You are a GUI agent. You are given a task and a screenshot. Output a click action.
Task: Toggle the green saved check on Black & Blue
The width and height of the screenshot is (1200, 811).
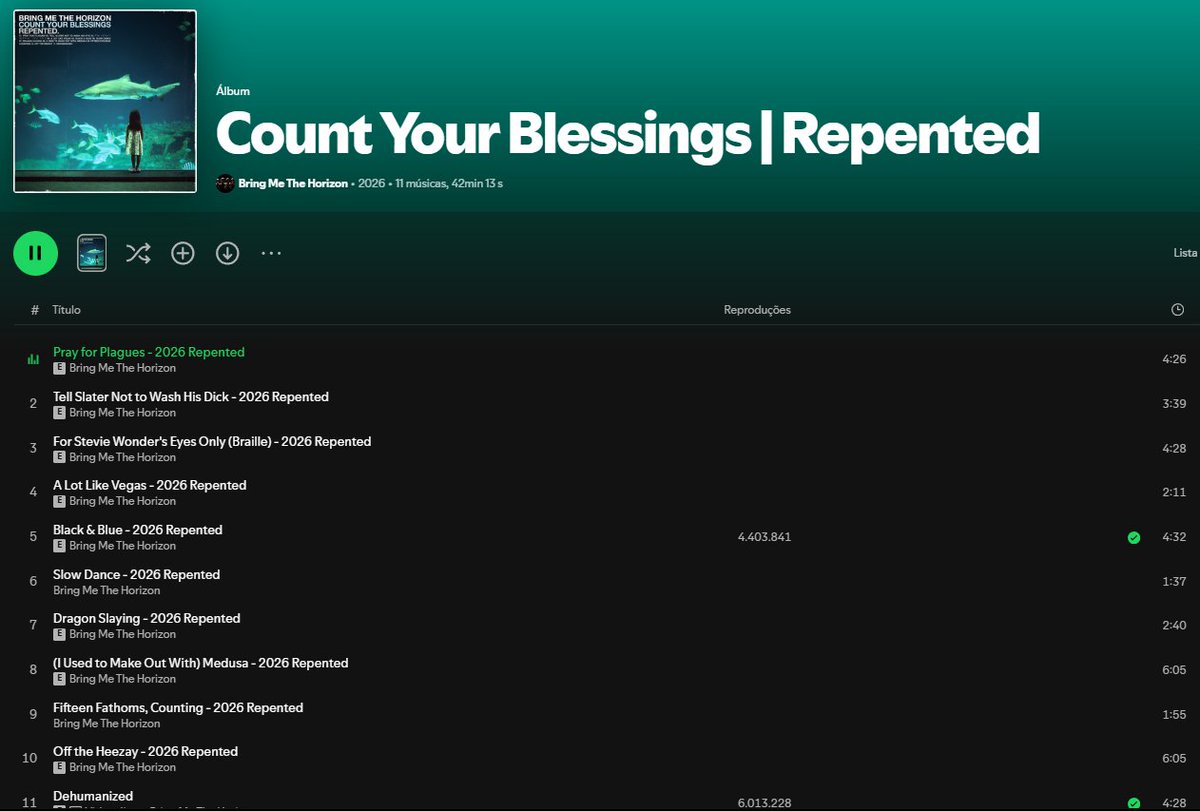(1134, 537)
